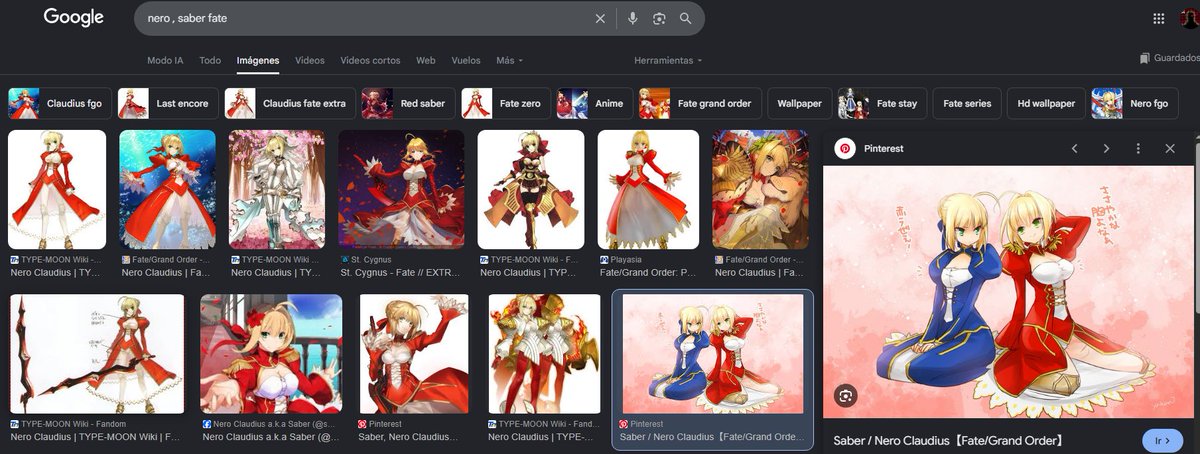Screen dimensions: 1200x454
Task: Open search by image camera icon
Action: coord(659,18)
